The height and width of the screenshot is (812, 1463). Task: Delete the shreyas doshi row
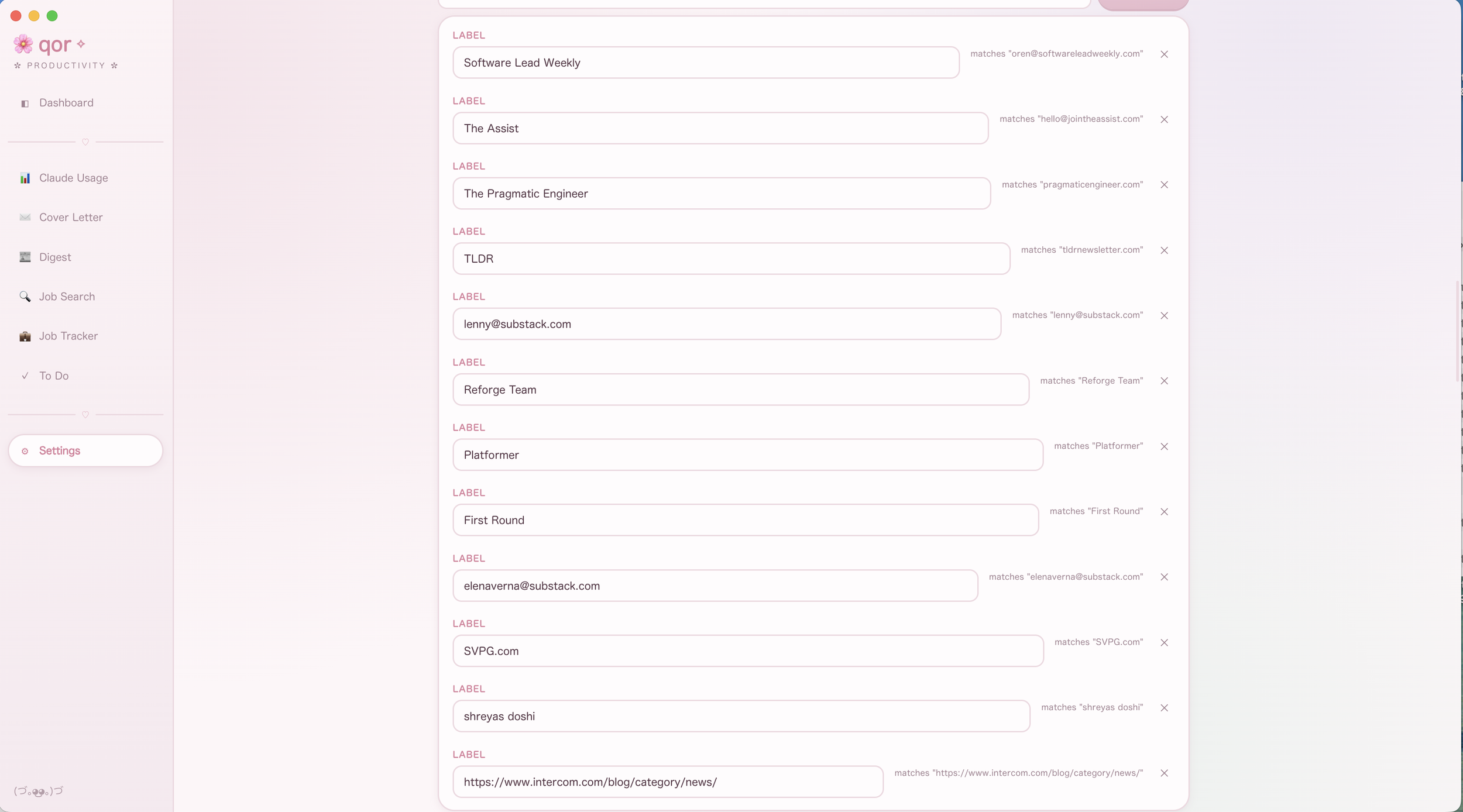(1164, 708)
